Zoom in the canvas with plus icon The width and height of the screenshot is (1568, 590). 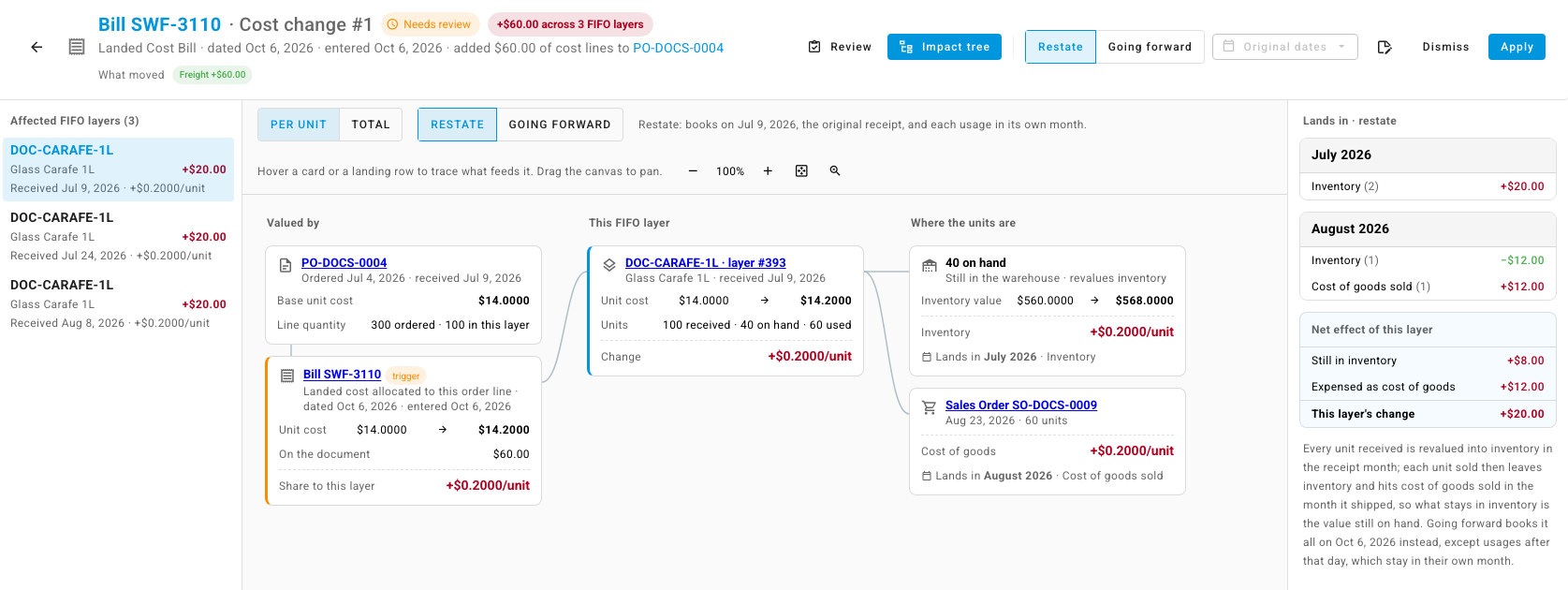[768, 171]
